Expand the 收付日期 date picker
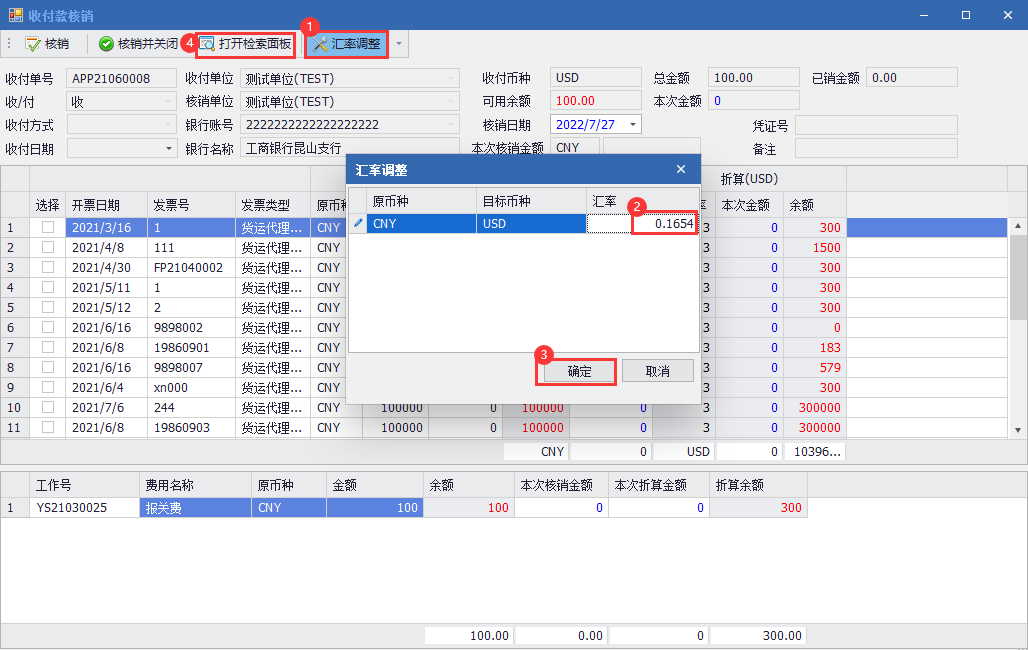Screen dimensions: 1028x650 pos(169,149)
